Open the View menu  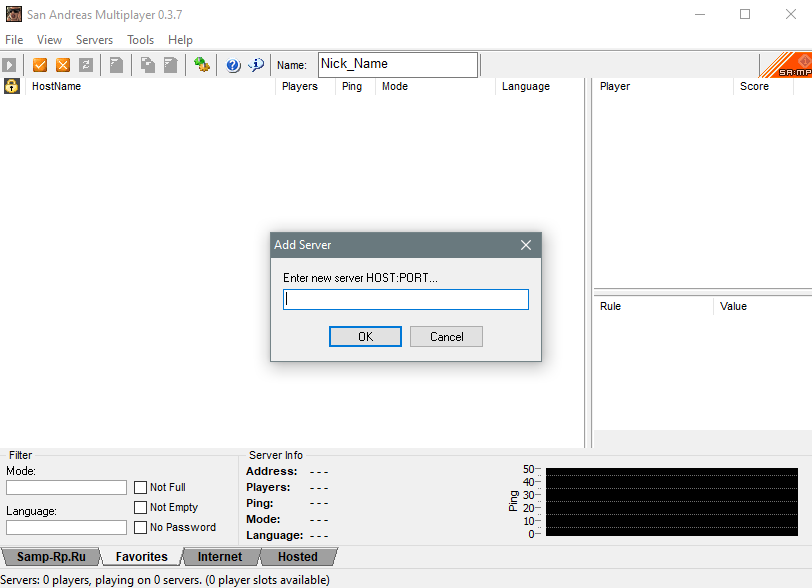49,40
